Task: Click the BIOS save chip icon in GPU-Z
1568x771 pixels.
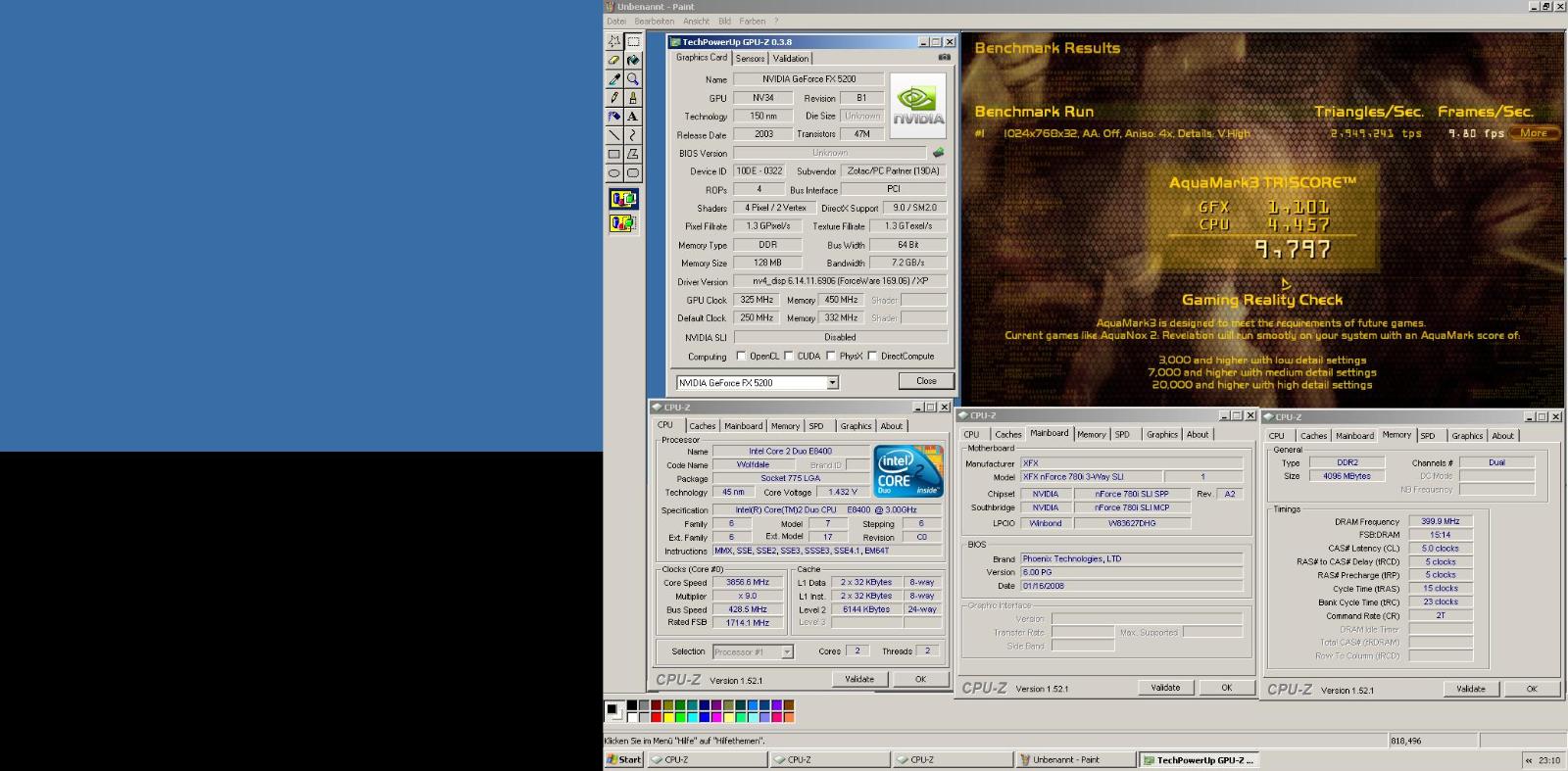Action: (938, 153)
